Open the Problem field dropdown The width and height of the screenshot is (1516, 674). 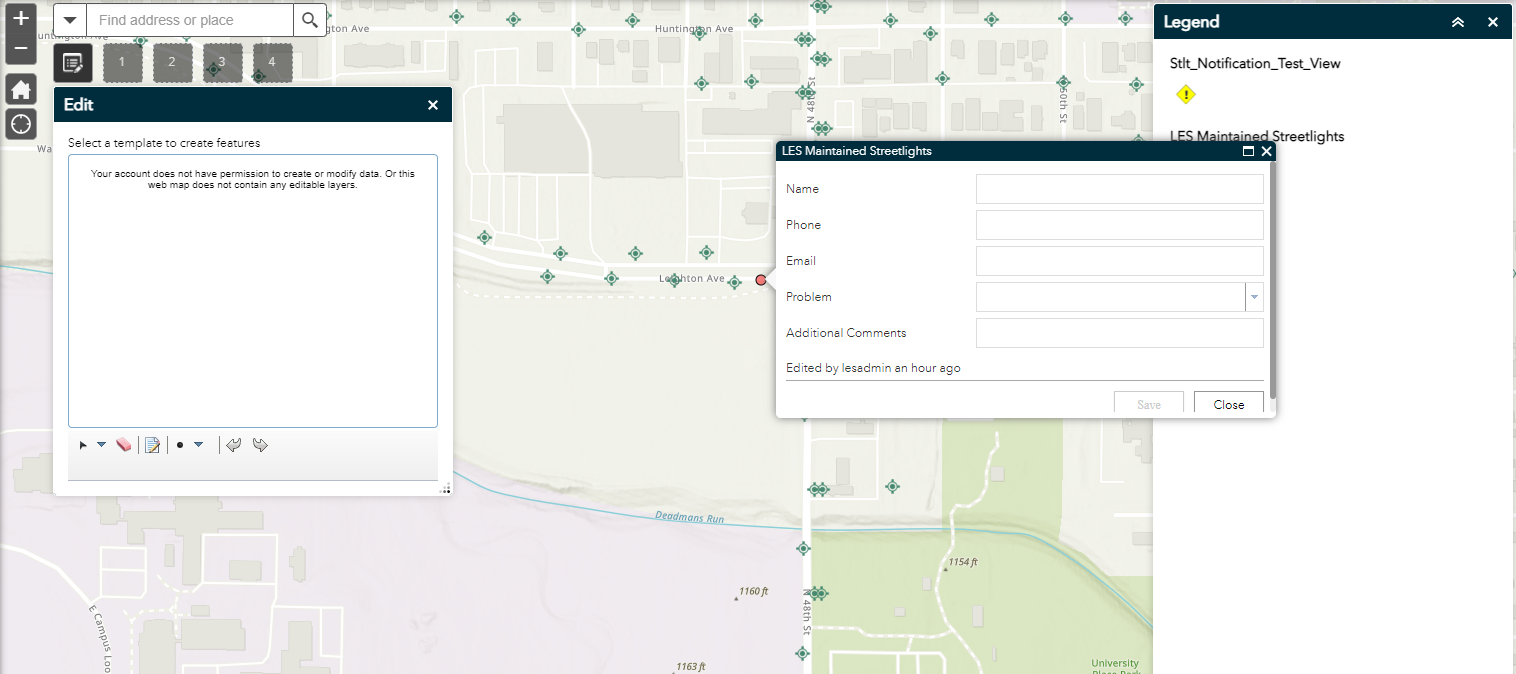pyautogui.click(x=1254, y=297)
